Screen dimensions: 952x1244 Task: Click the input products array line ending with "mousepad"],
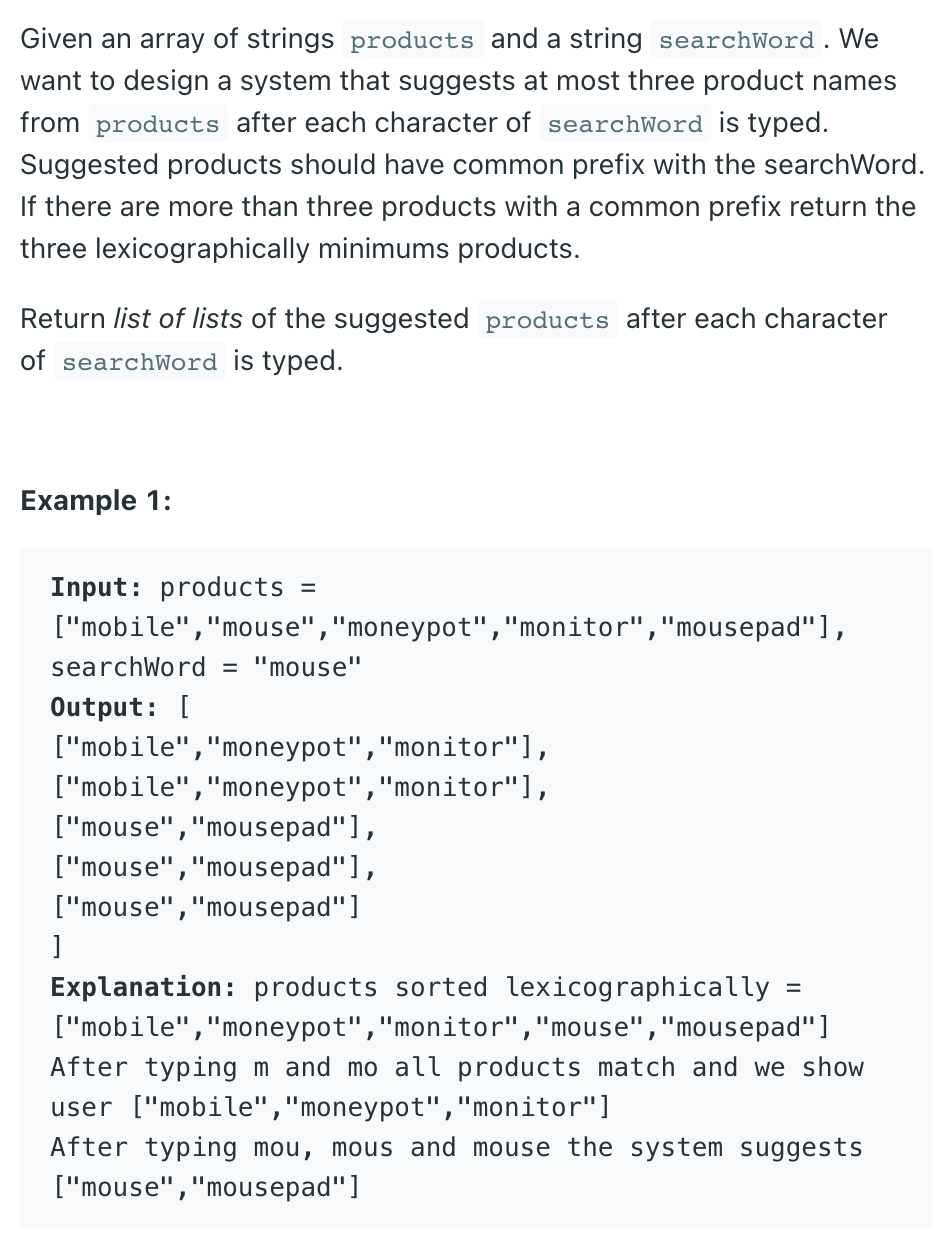pyautogui.click(x=450, y=627)
